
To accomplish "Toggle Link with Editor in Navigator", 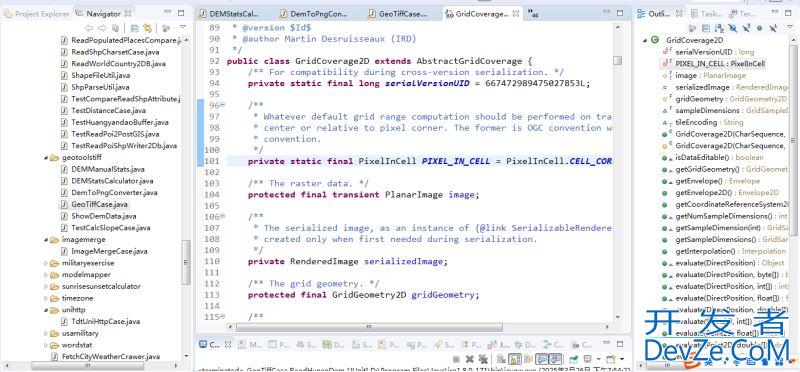I will [148, 28].
